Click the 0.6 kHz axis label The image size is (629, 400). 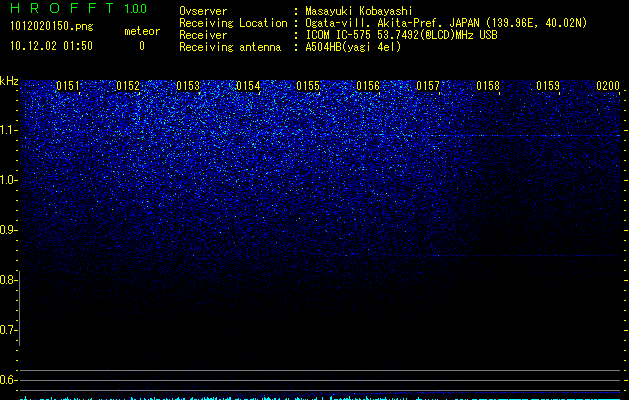click(8, 380)
